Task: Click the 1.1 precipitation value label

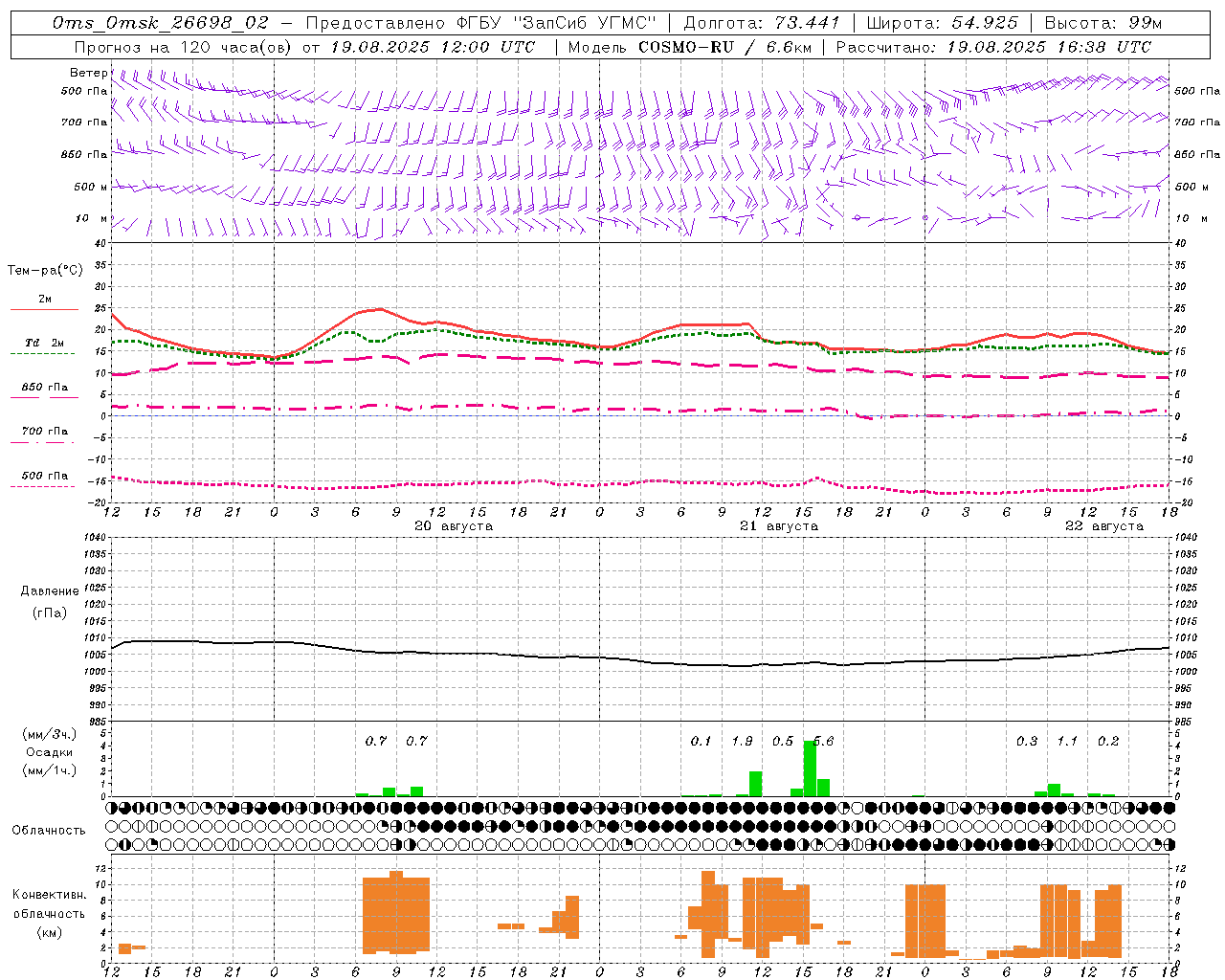Action: [1067, 741]
